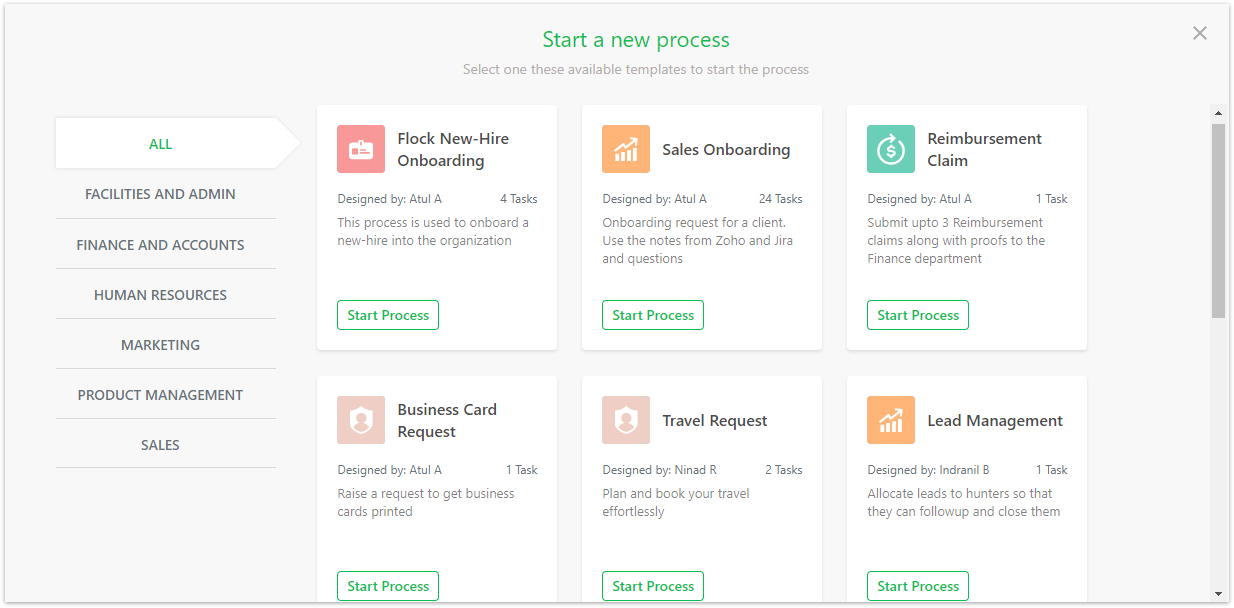Click the Reimbursement Claim title

pyautogui.click(x=984, y=149)
